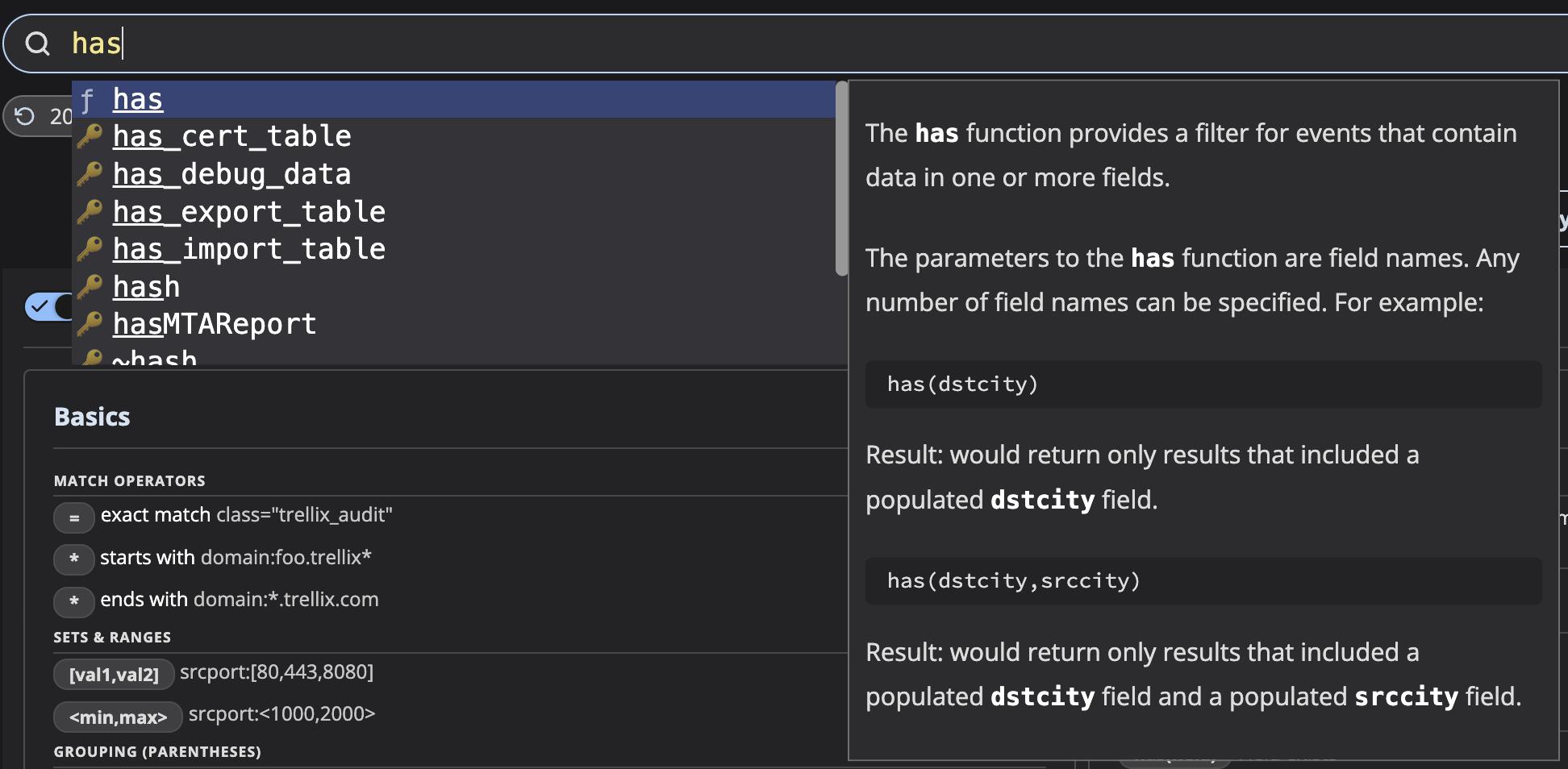This screenshot has width=1568, height=769.
Task: Choose has_import_table from suggestions
Action: (454, 249)
